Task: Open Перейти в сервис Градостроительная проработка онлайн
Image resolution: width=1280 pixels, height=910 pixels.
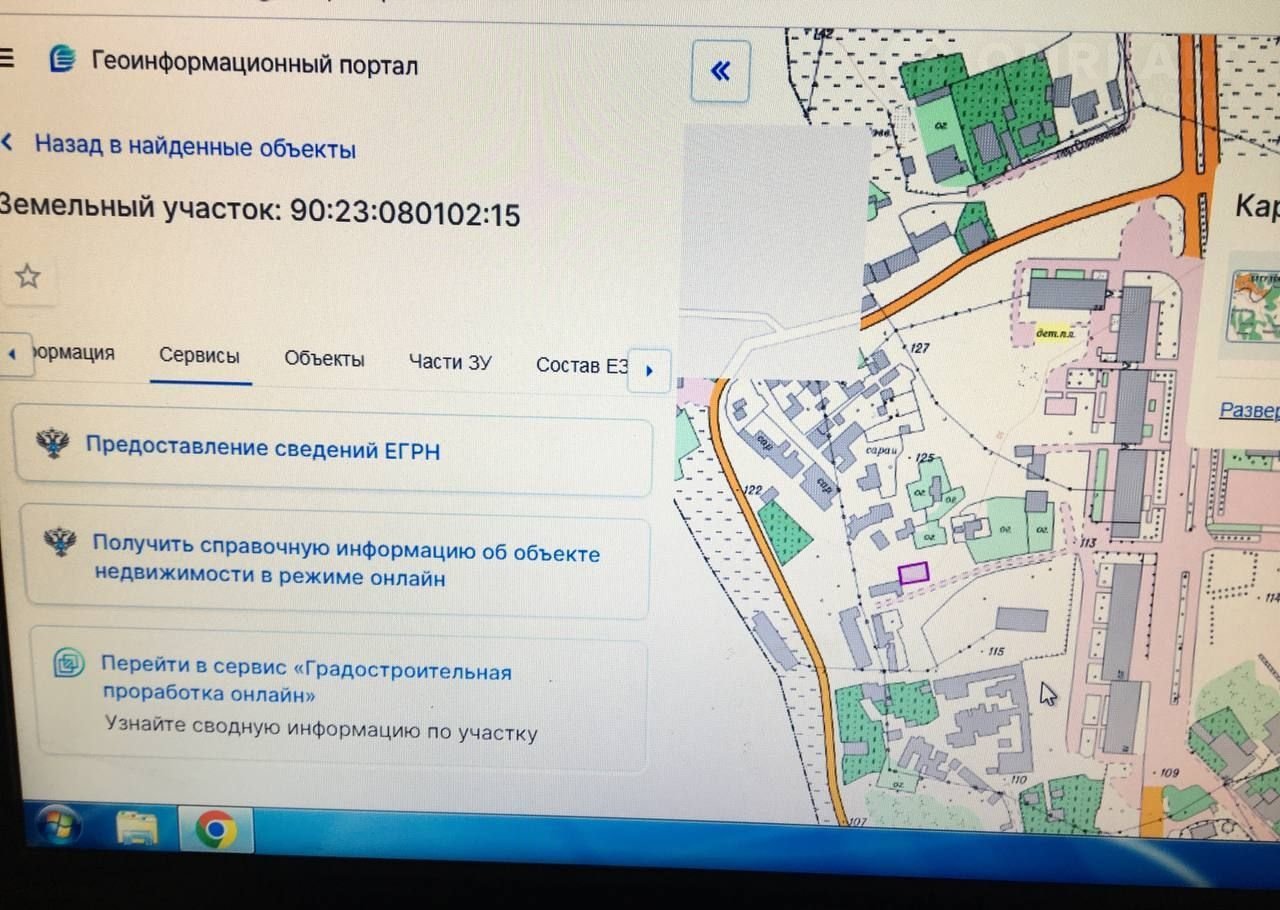Action: [306, 682]
